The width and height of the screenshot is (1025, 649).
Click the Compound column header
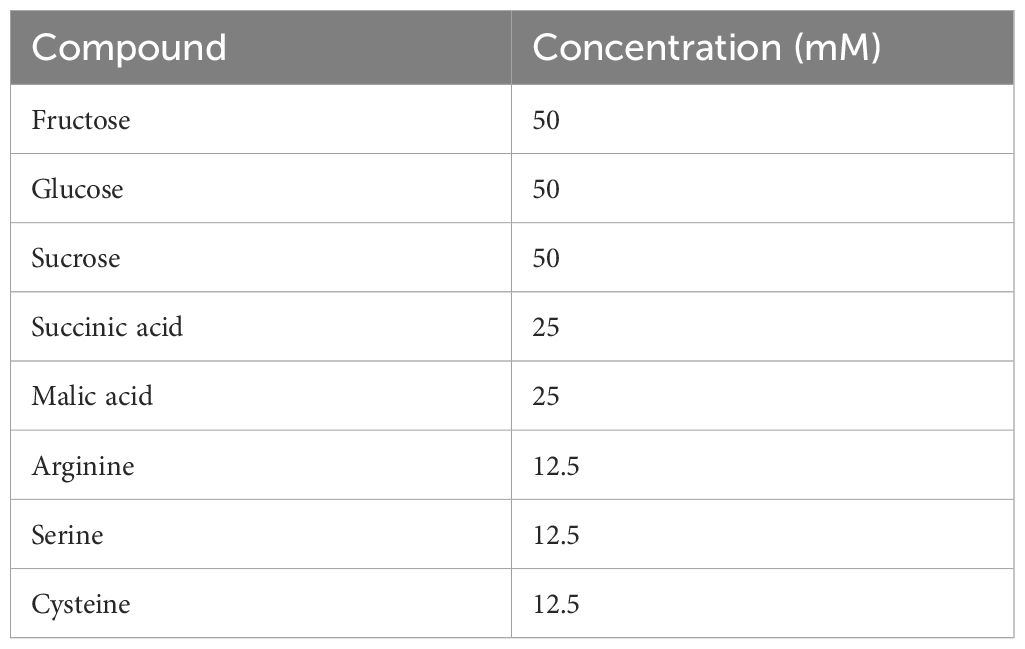[x=261, y=47]
